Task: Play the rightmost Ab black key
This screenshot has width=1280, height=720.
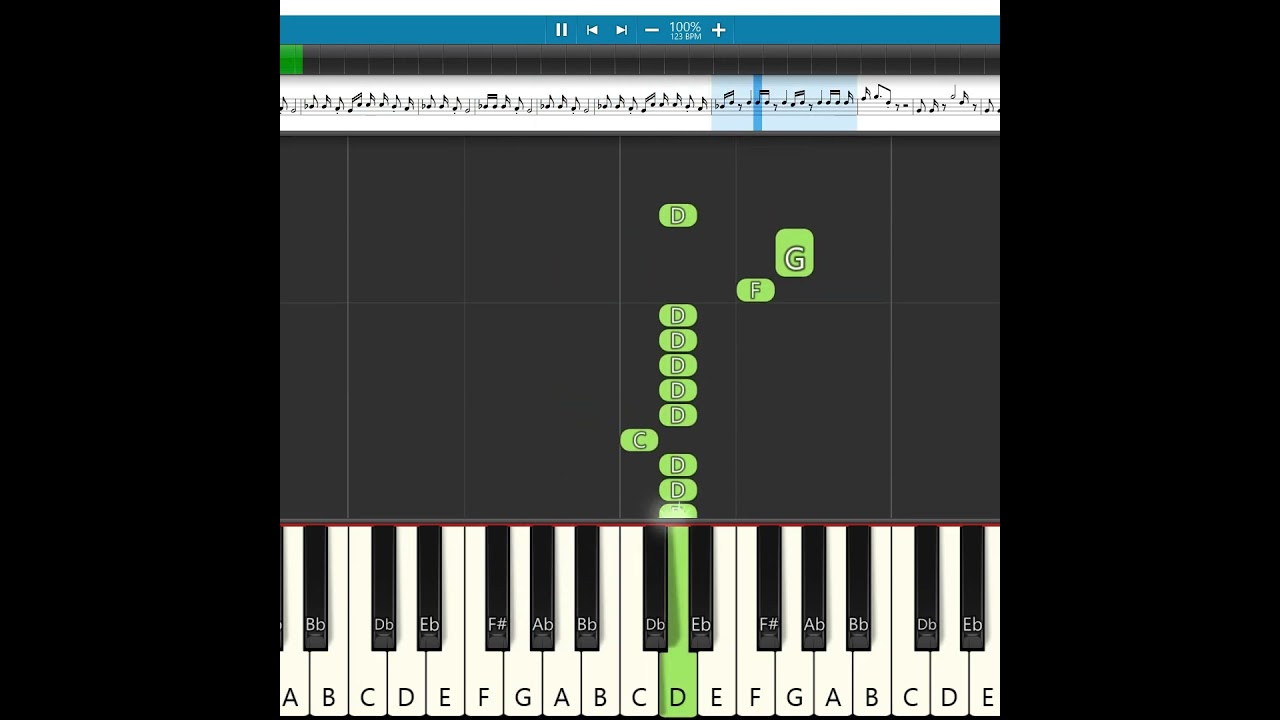Action: [x=814, y=590]
